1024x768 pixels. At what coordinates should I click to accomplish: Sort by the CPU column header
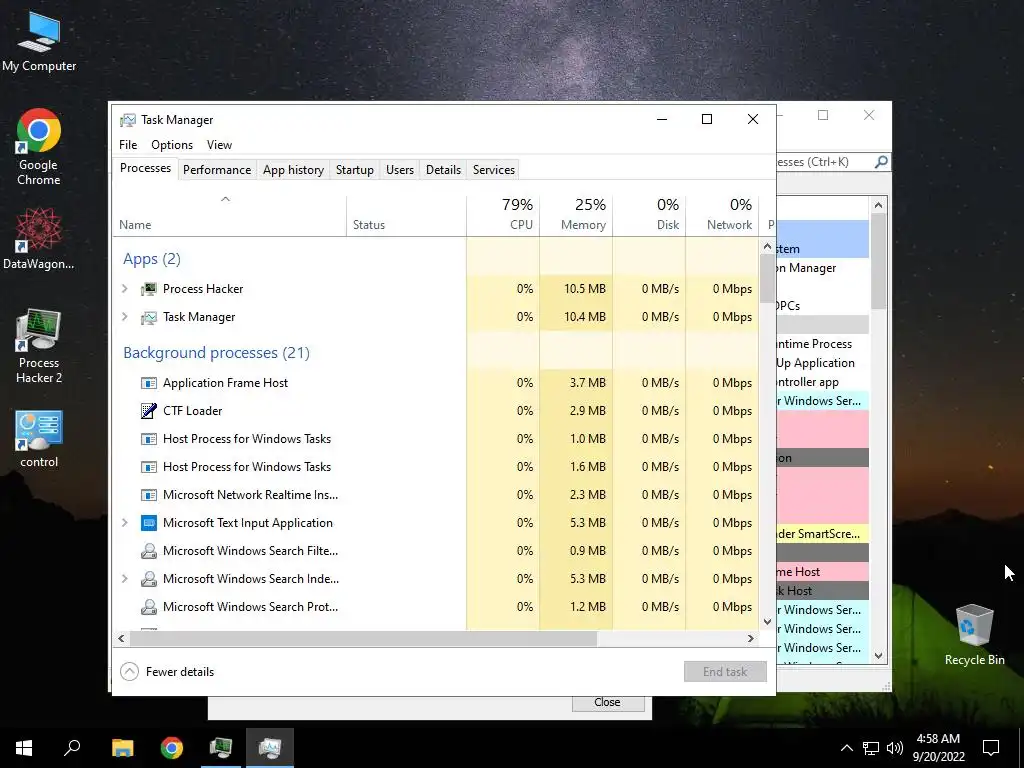coord(504,214)
